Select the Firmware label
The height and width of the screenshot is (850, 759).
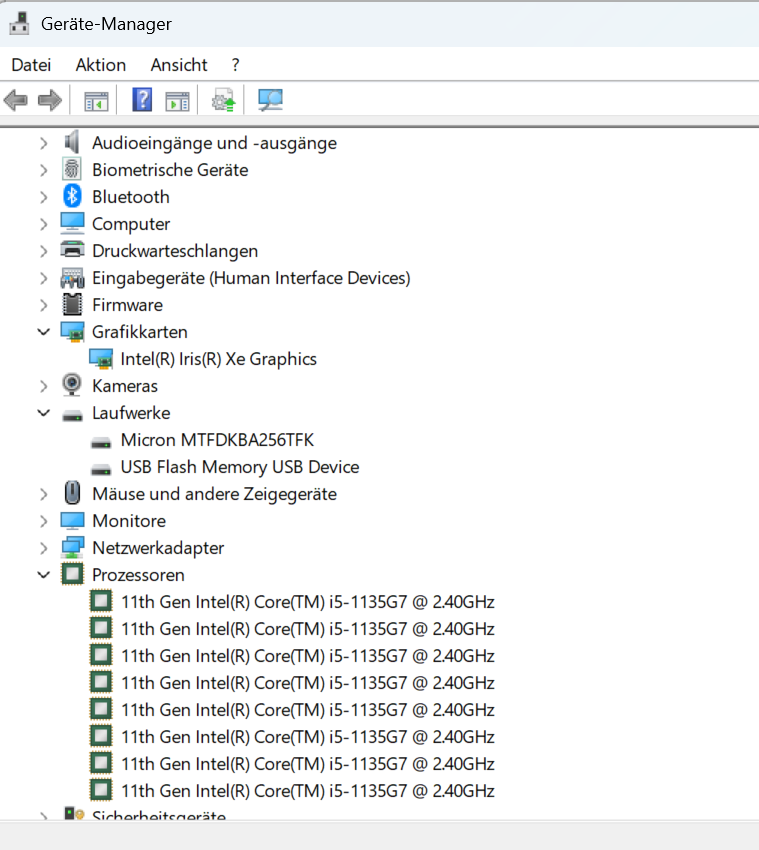click(127, 305)
